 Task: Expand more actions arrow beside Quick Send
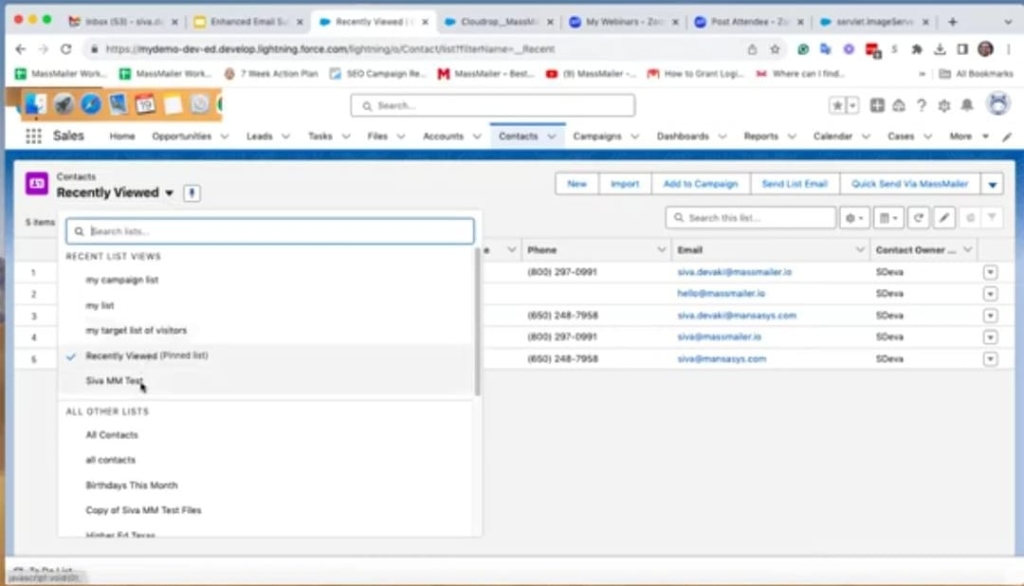pyautogui.click(x=992, y=184)
